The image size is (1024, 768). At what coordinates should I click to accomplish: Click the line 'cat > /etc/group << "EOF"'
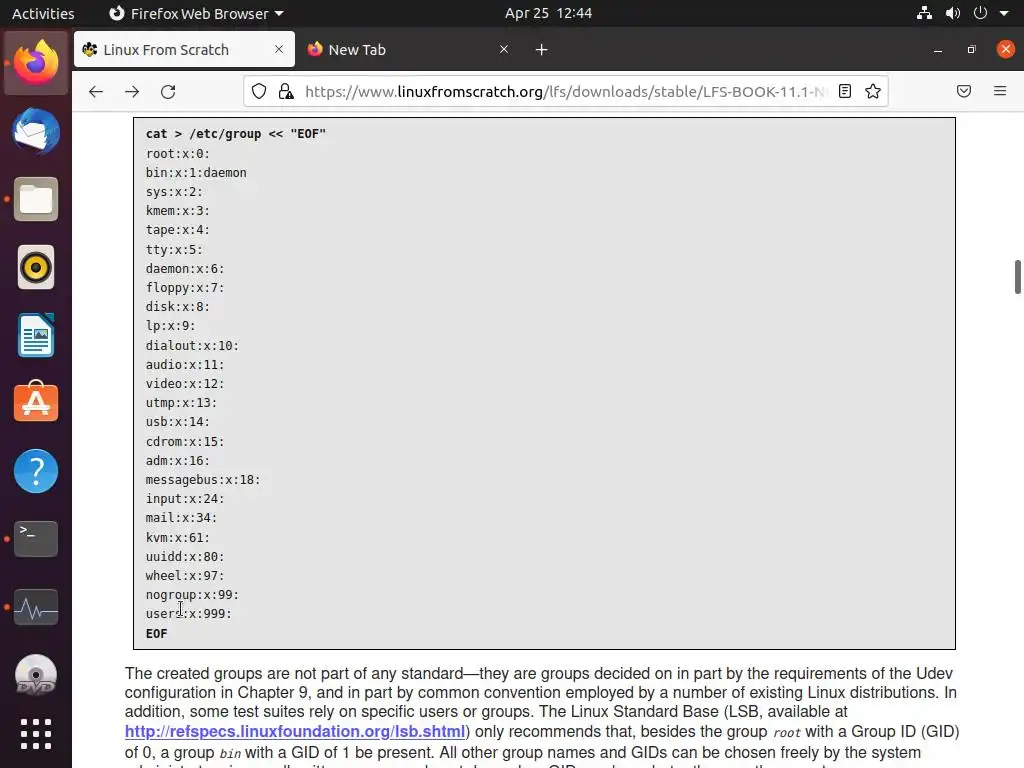[x=236, y=134]
